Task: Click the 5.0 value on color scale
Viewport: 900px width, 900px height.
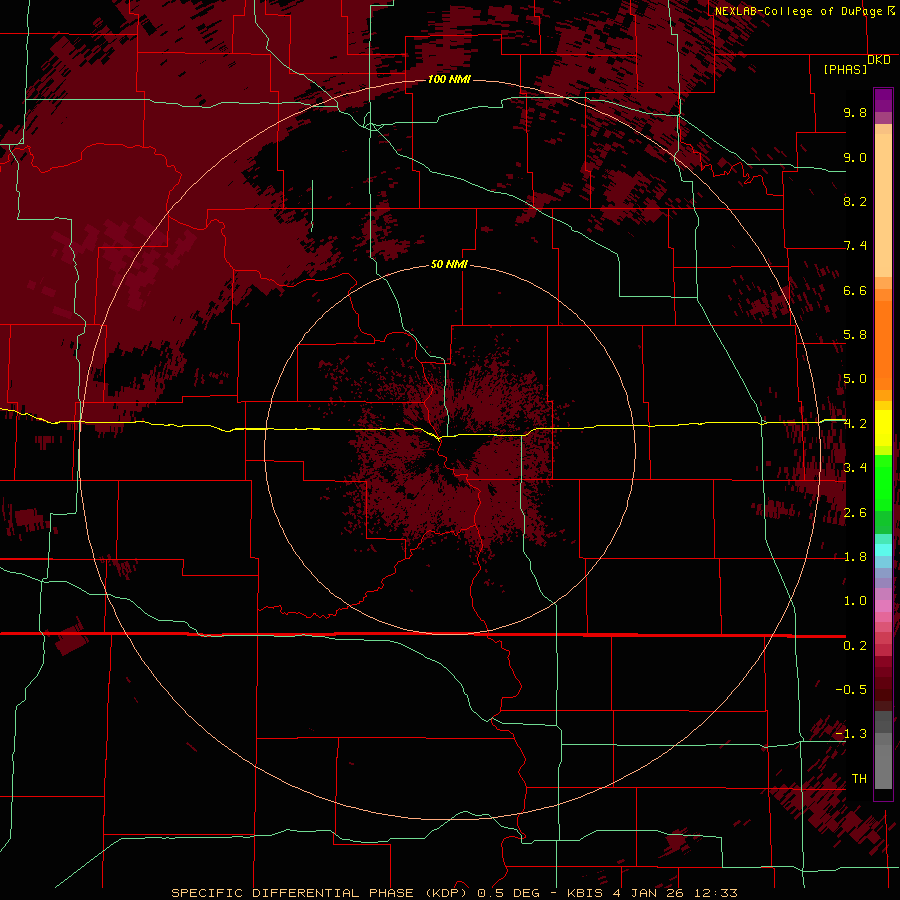Action: click(x=855, y=379)
